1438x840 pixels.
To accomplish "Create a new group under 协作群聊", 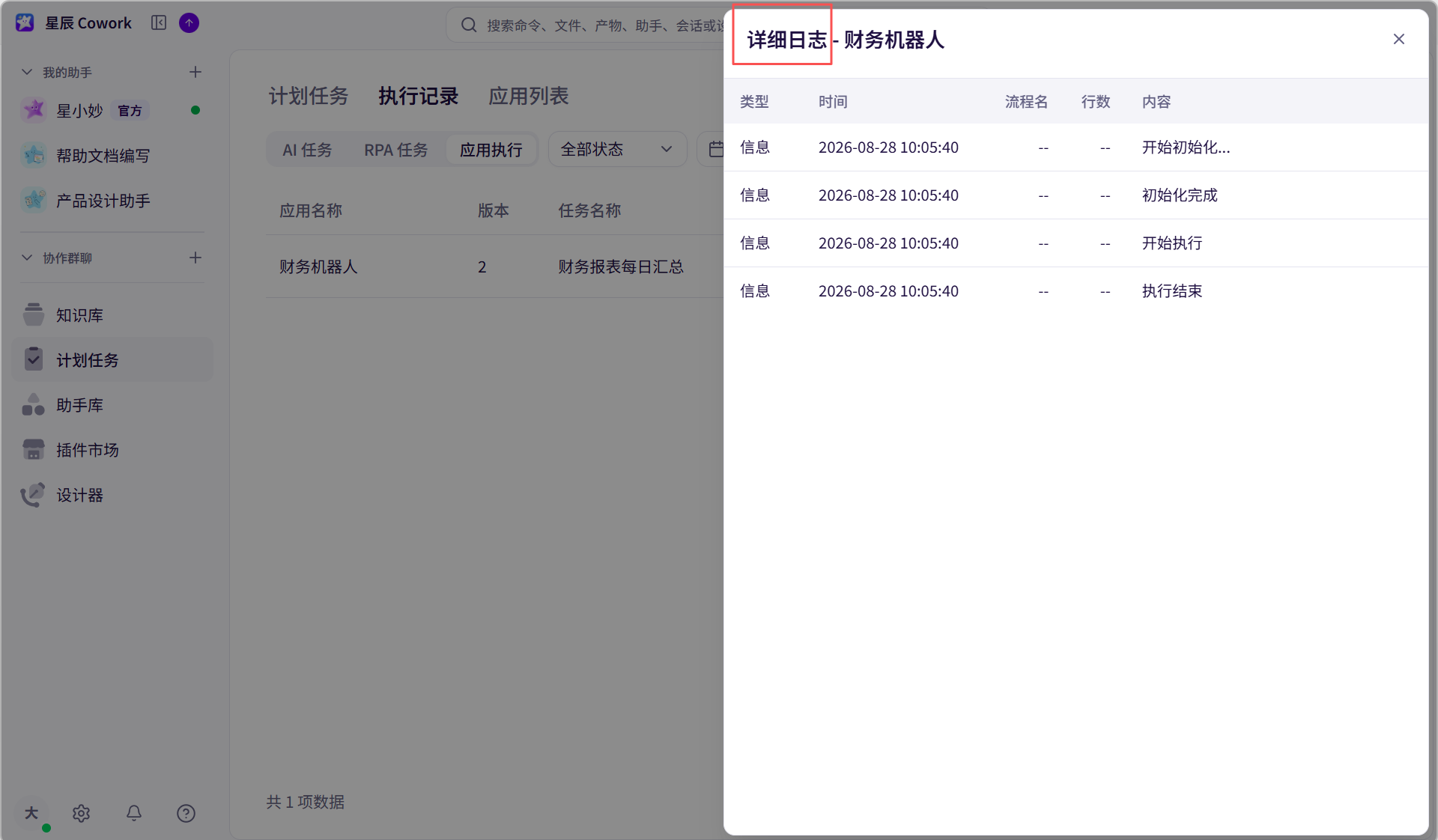I will [195, 258].
